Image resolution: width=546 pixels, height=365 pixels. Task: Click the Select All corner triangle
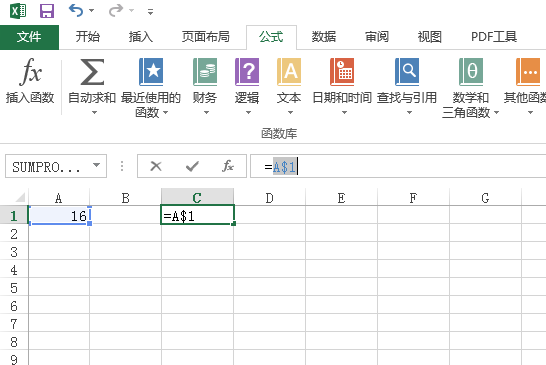tap(20, 197)
